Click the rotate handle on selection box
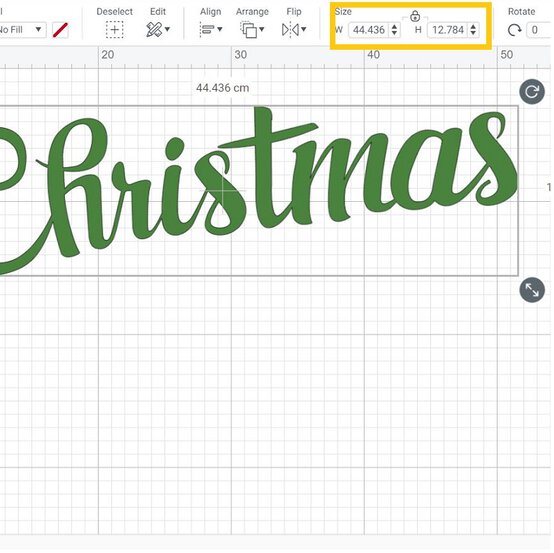 point(532,92)
